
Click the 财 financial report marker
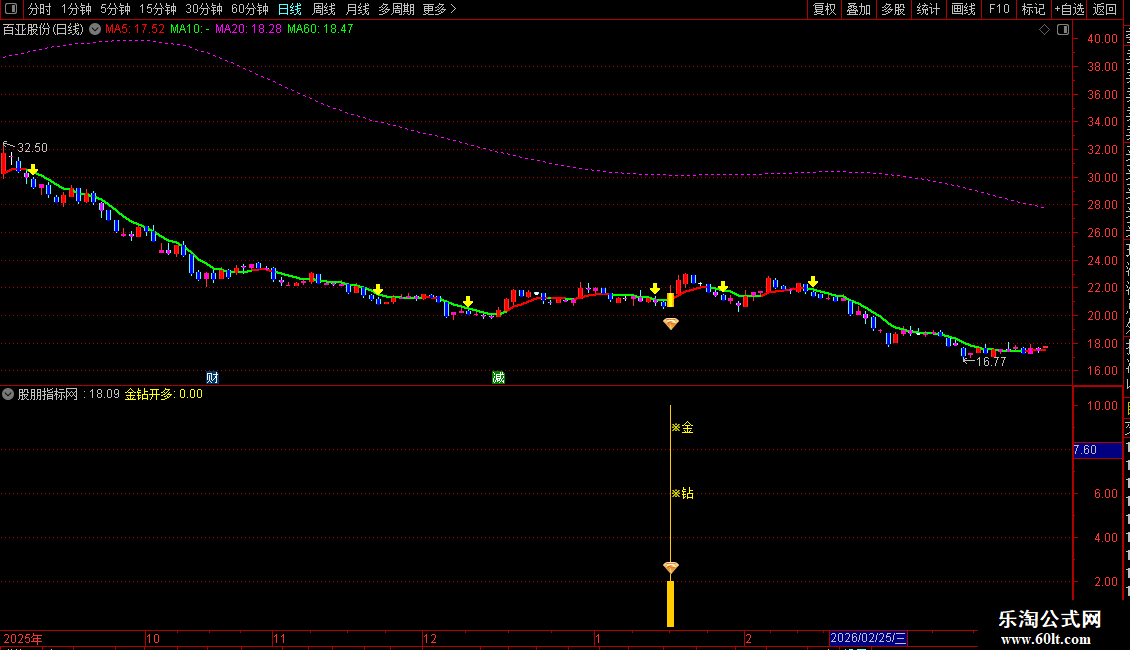click(x=212, y=378)
